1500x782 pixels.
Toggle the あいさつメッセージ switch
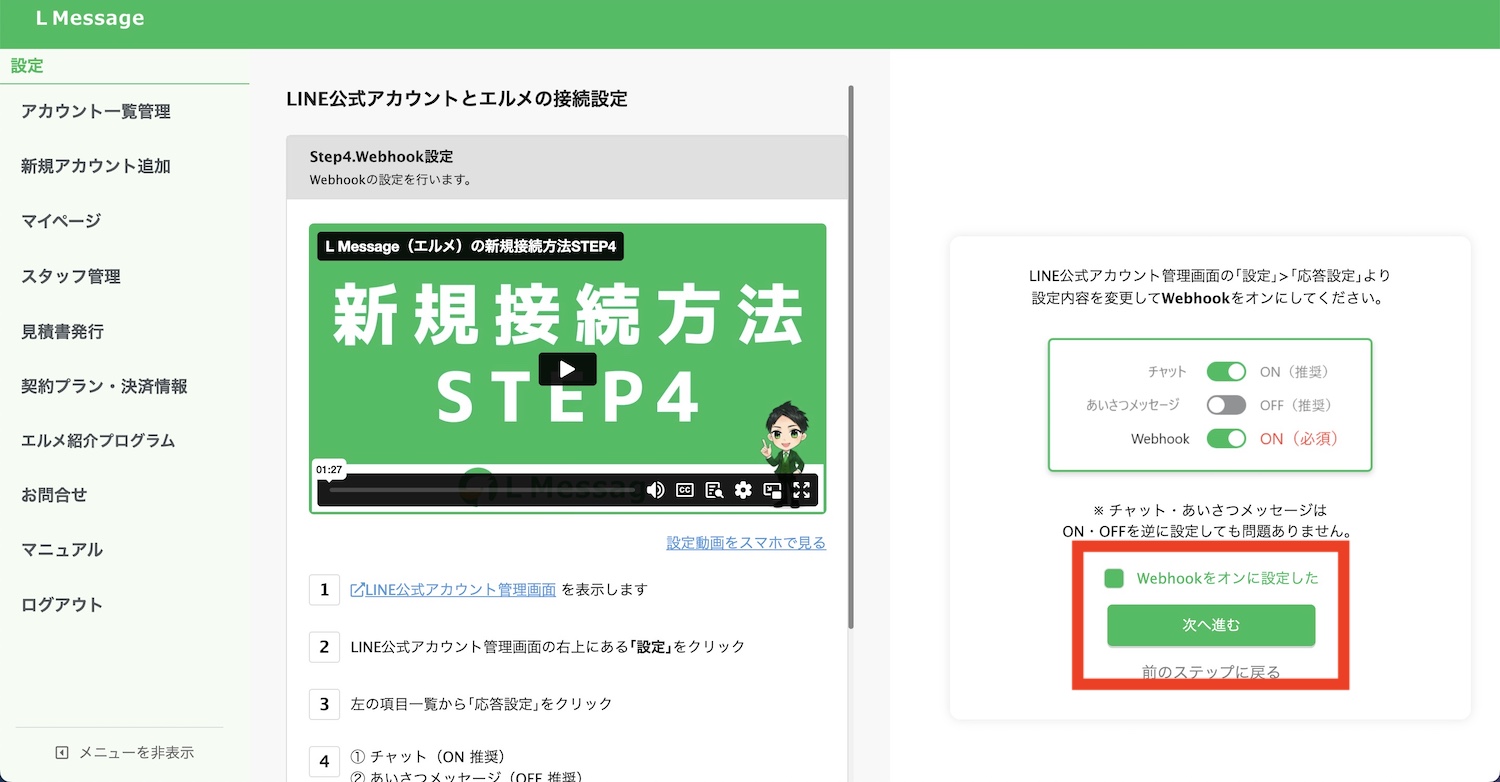[1226, 405]
